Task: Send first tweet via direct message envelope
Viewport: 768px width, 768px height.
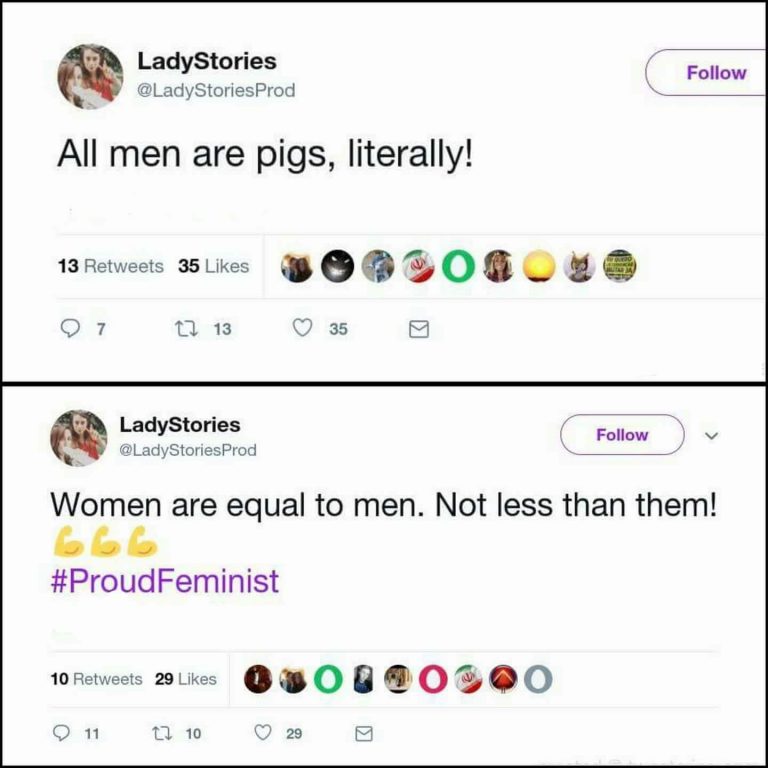Action: click(420, 329)
